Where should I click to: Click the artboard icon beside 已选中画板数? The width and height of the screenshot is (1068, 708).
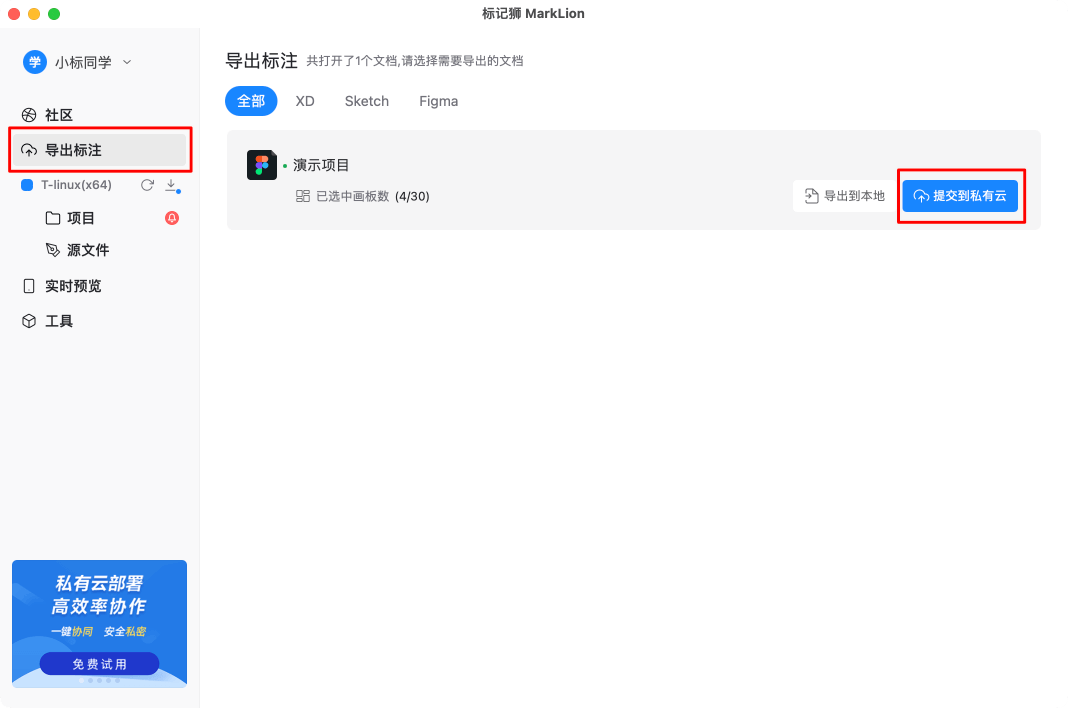303,196
